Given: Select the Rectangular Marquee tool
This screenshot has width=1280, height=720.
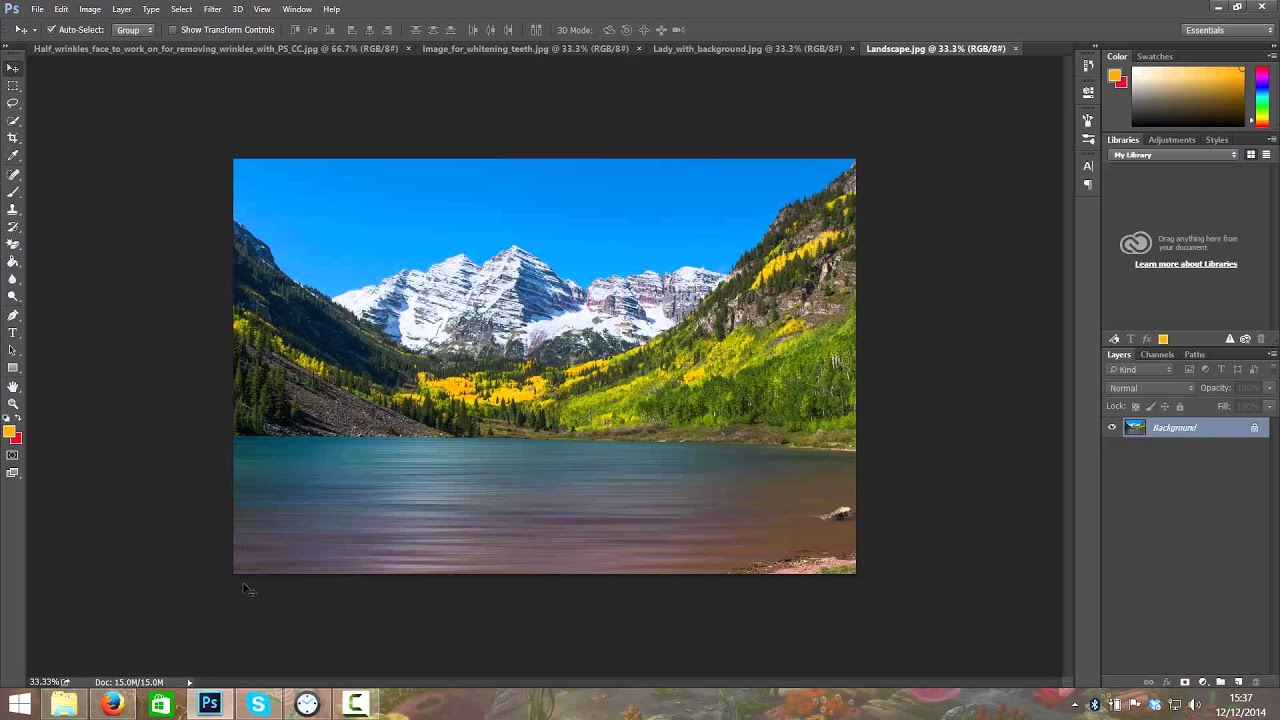Looking at the screenshot, I should [x=13, y=86].
